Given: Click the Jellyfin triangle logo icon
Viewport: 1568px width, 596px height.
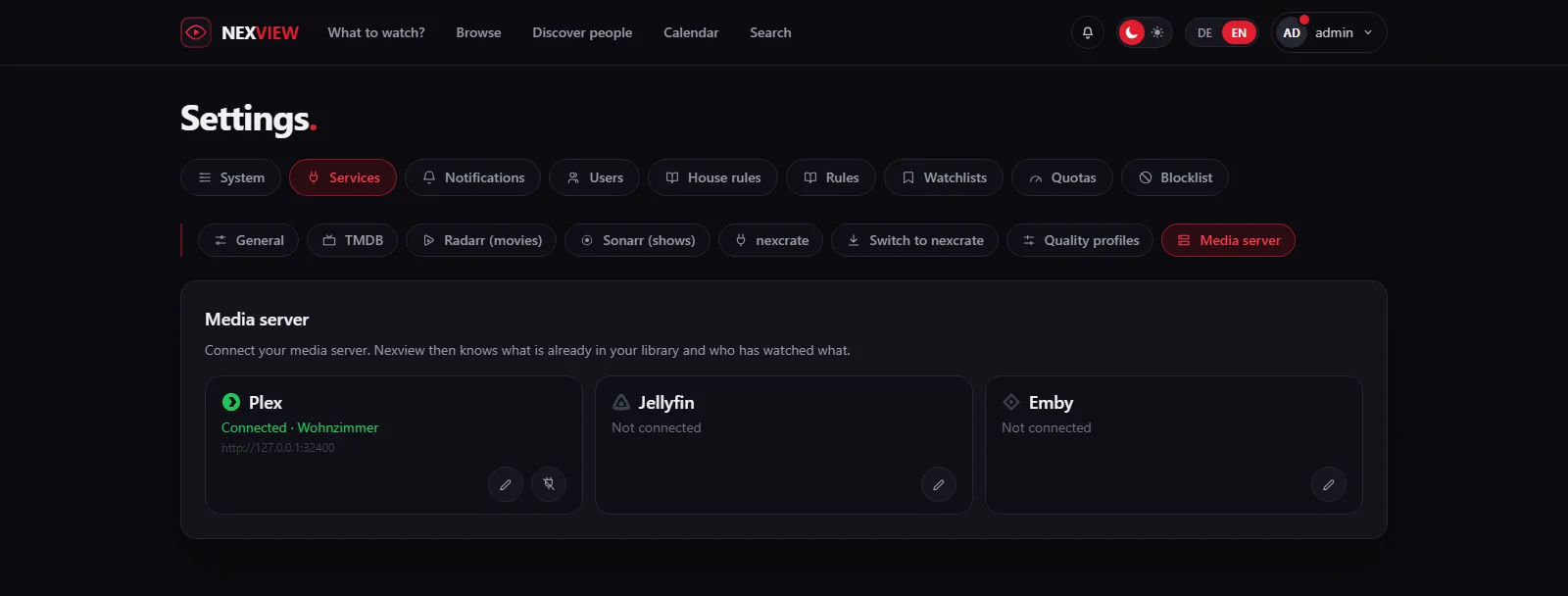Looking at the screenshot, I should pyautogui.click(x=621, y=402).
